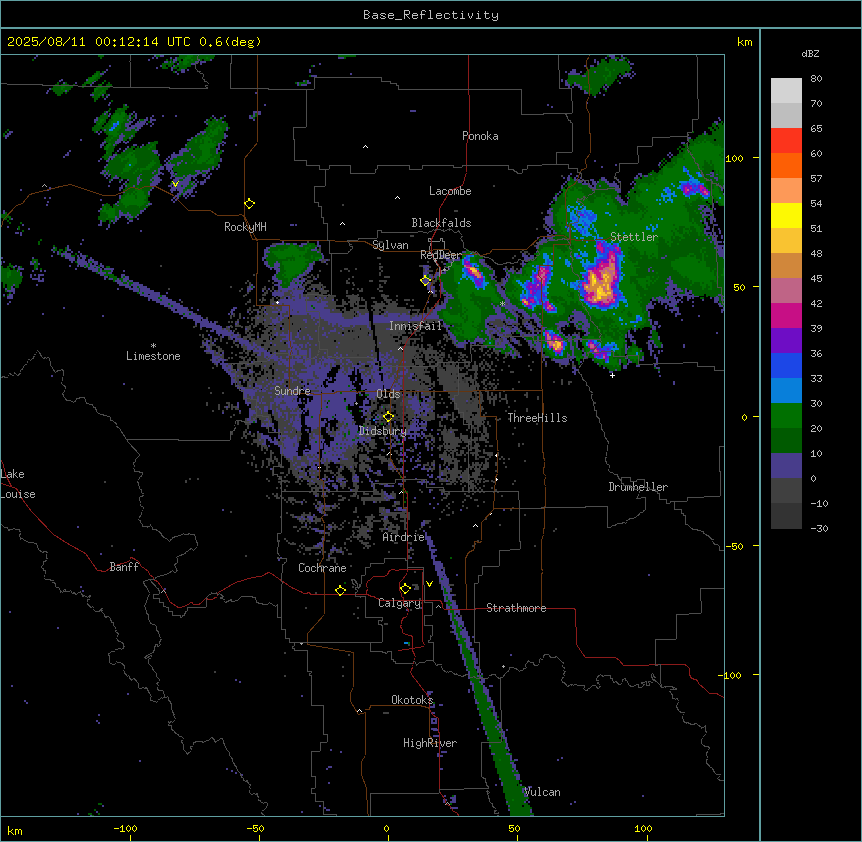Select the white 80 dBZ legend swatch
The width and height of the screenshot is (862, 842).
[x=786, y=91]
